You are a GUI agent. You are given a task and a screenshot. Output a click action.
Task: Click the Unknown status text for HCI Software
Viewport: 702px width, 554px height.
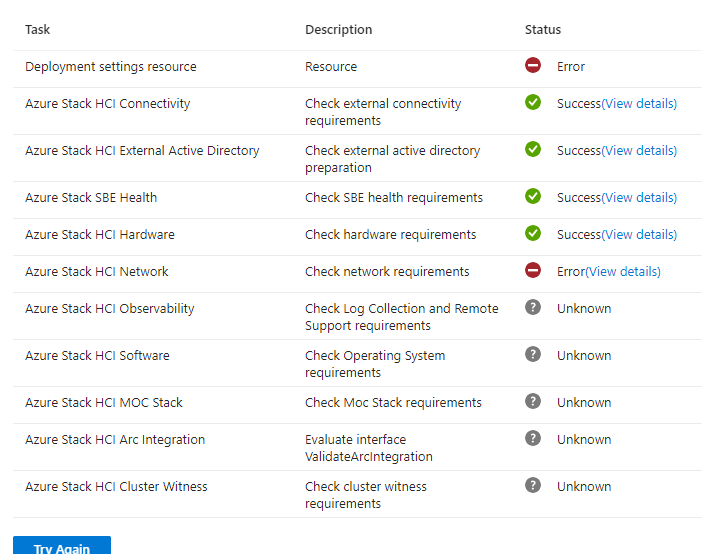(584, 356)
